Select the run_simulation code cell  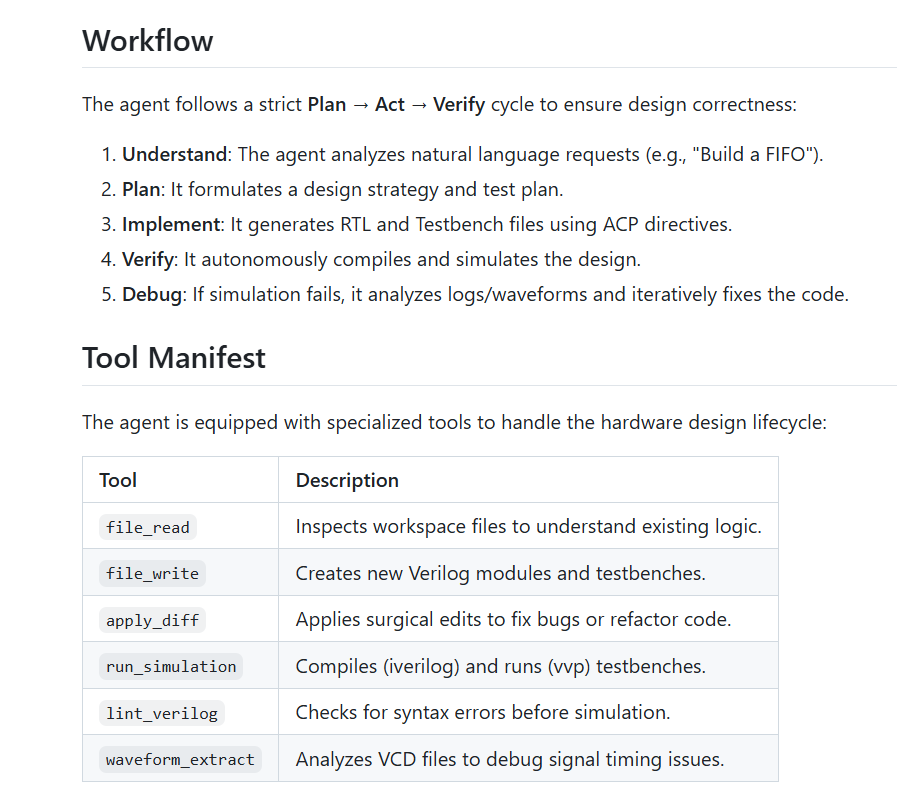pyautogui.click(x=171, y=667)
